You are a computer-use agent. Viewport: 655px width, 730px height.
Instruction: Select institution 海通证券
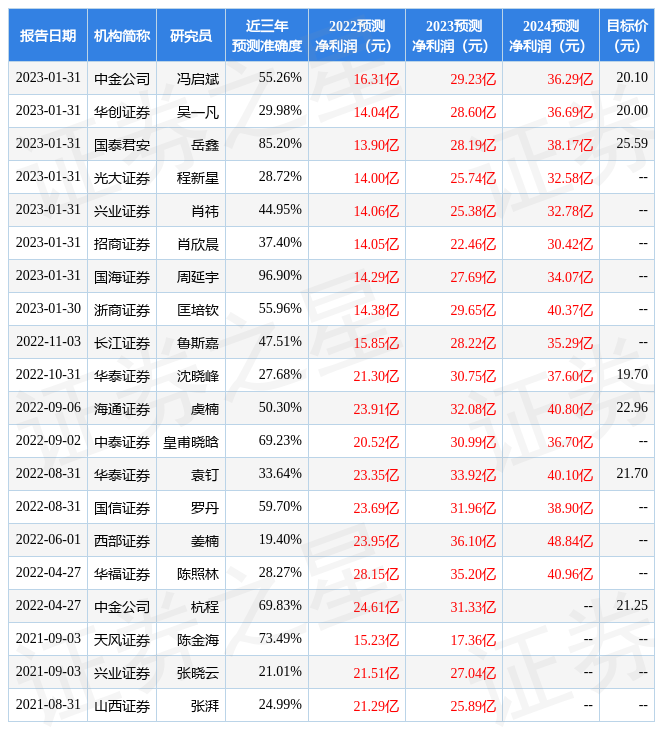pyautogui.click(x=122, y=409)
